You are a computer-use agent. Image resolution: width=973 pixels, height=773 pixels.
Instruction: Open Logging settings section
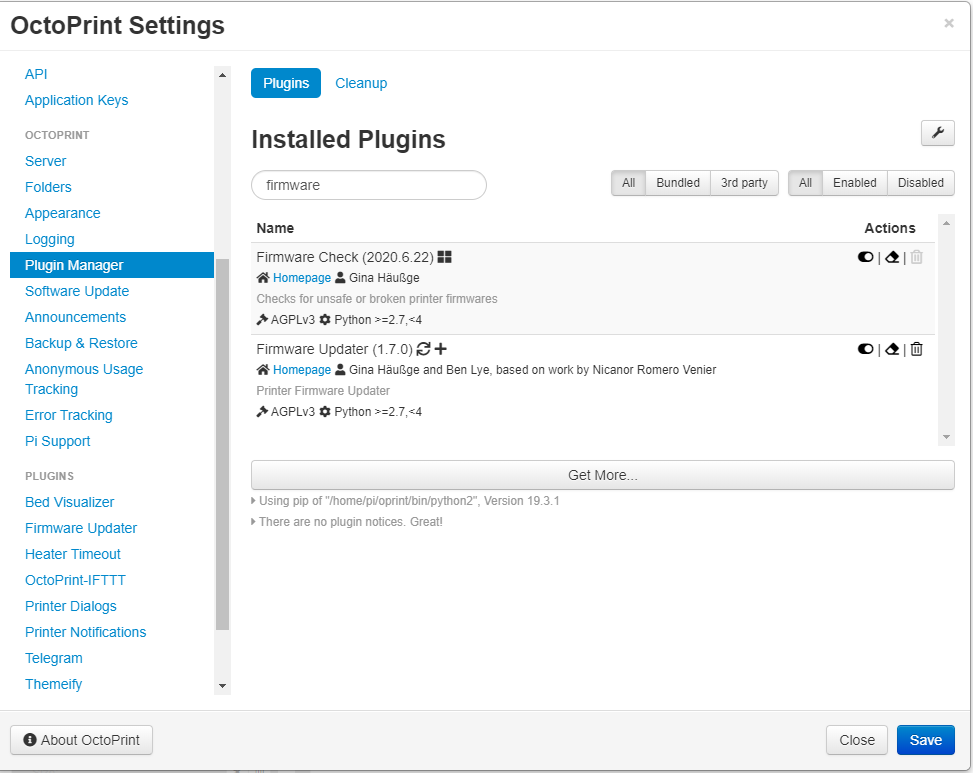tap(50, 239)
